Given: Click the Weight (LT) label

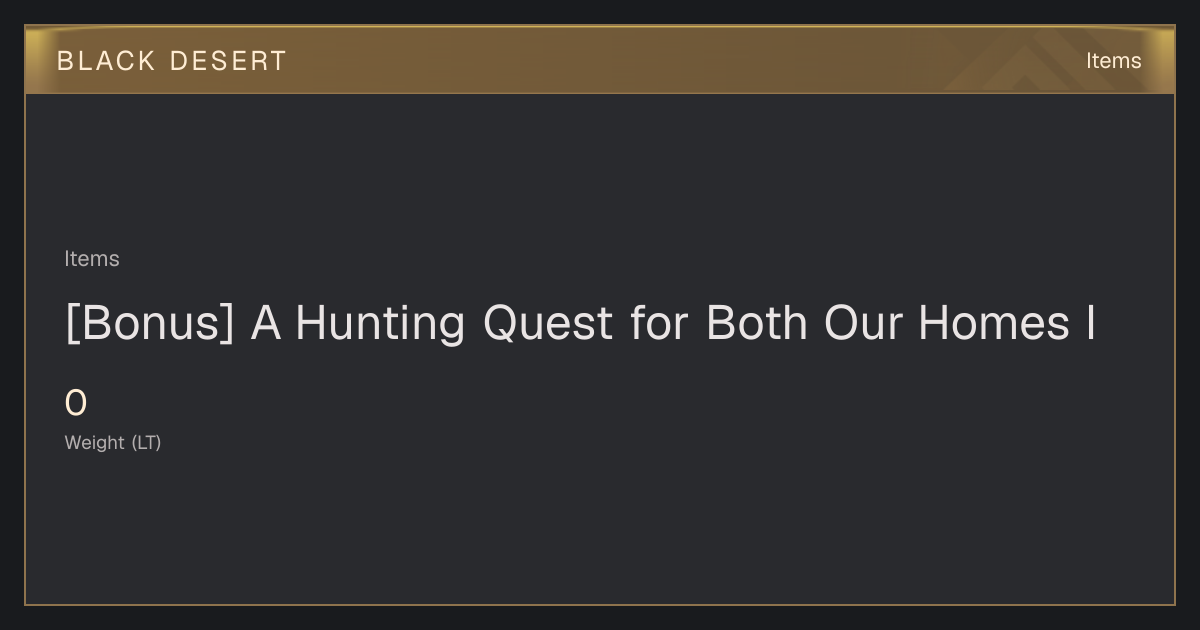Looking at the screenshot, I should [113, 442].
